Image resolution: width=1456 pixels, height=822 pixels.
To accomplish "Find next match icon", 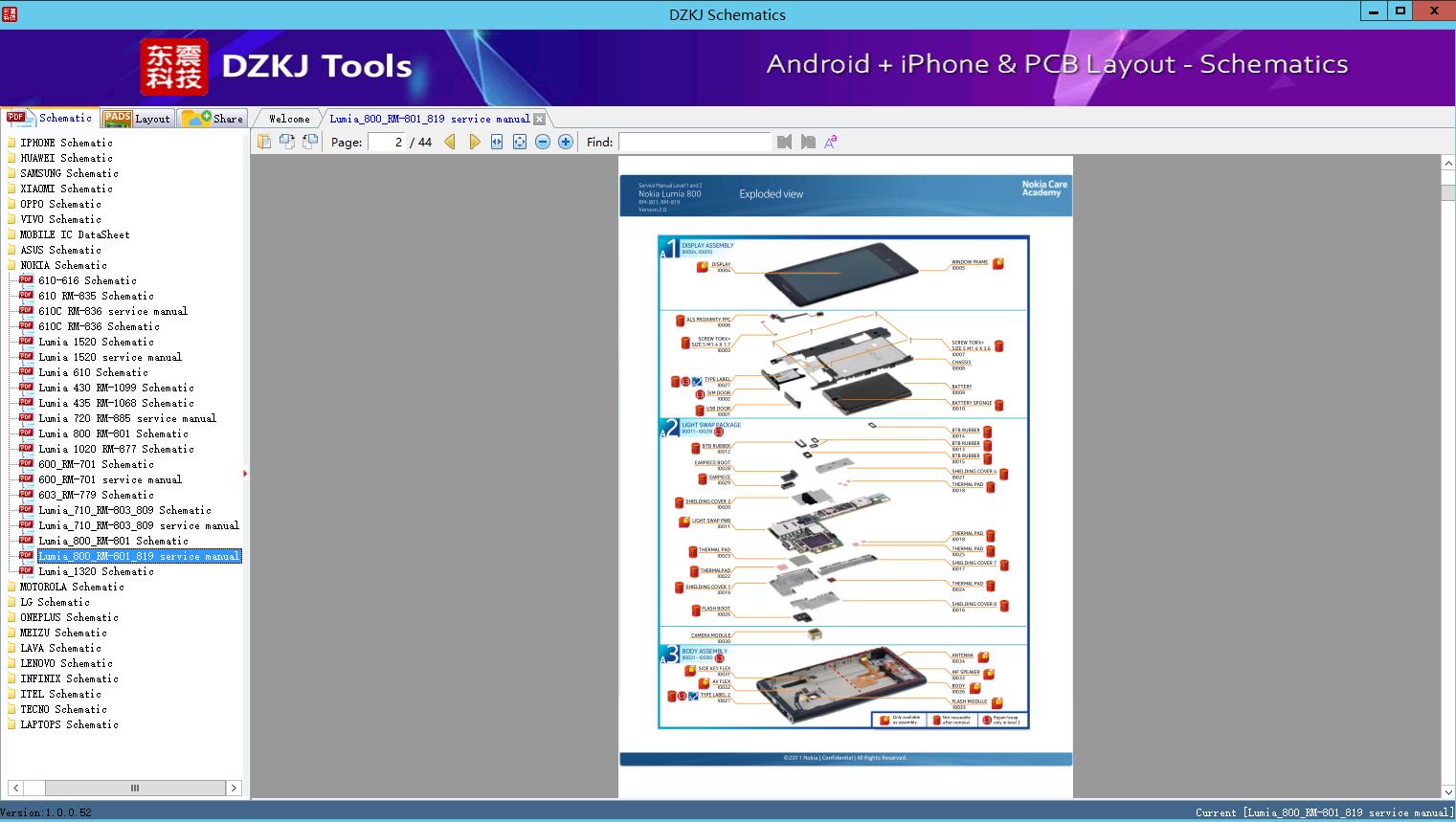I will [x=808, y=142].
